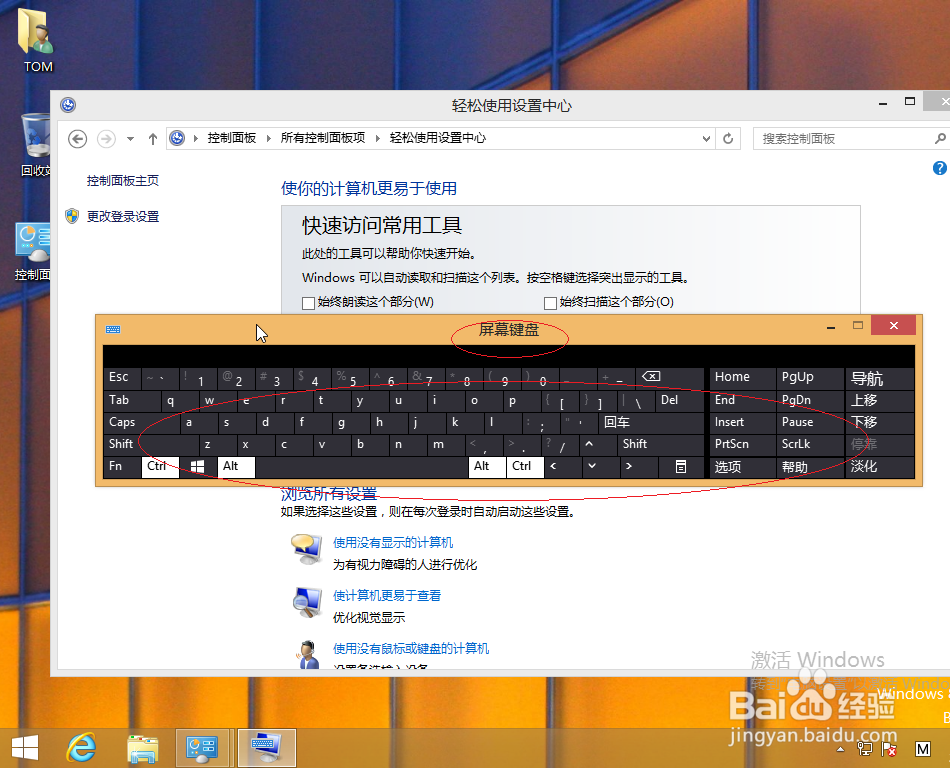The image size is (950, 768).
Task: Open the 更改登录设置 link
Action: point(122,215)
